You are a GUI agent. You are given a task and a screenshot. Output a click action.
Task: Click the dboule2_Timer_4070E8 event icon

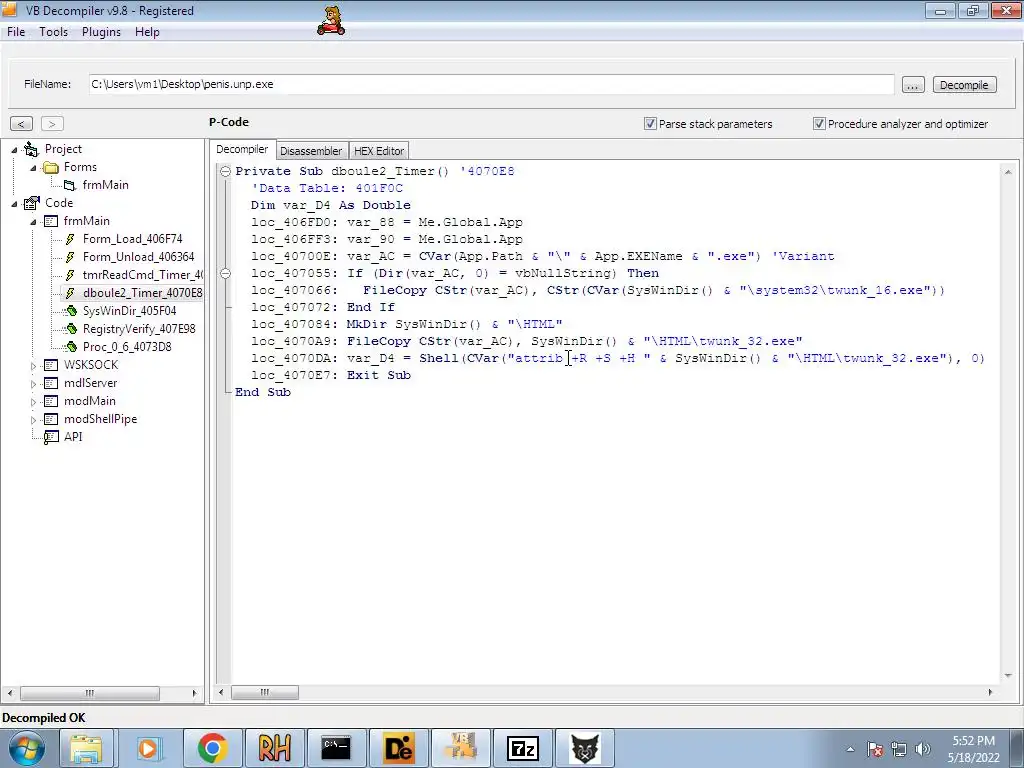coord(70,293)
